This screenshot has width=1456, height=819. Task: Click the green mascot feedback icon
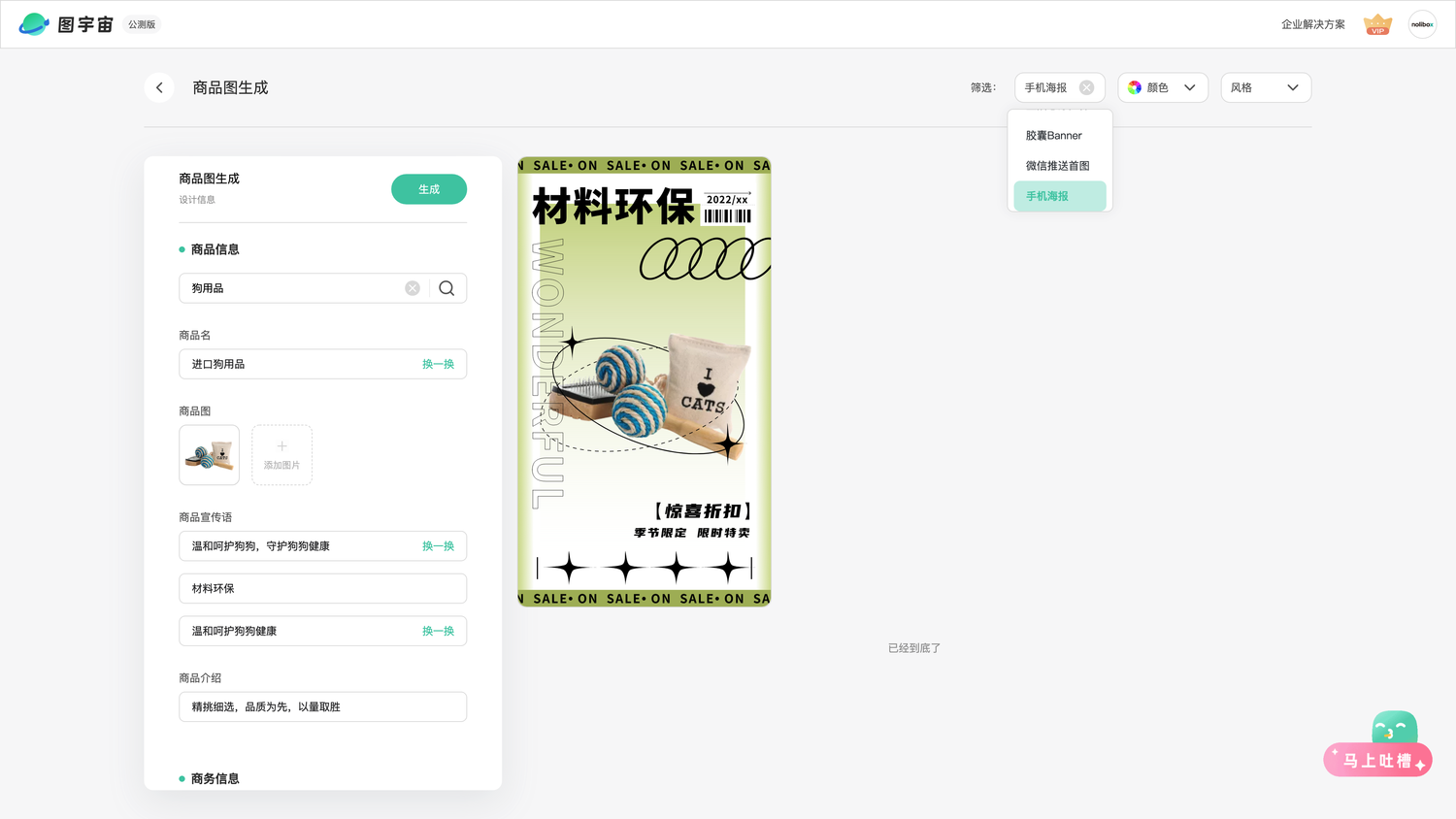1395,728
